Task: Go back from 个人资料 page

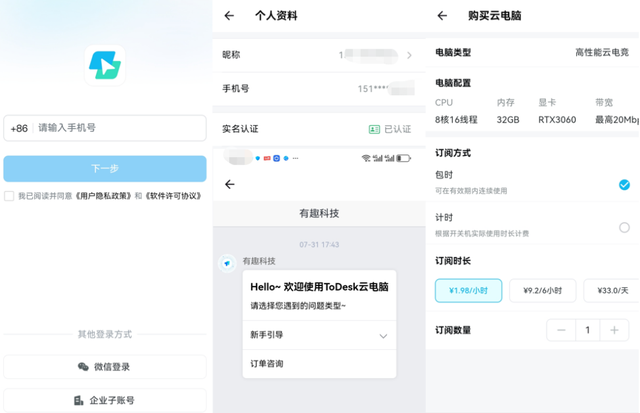Action: 229,16
